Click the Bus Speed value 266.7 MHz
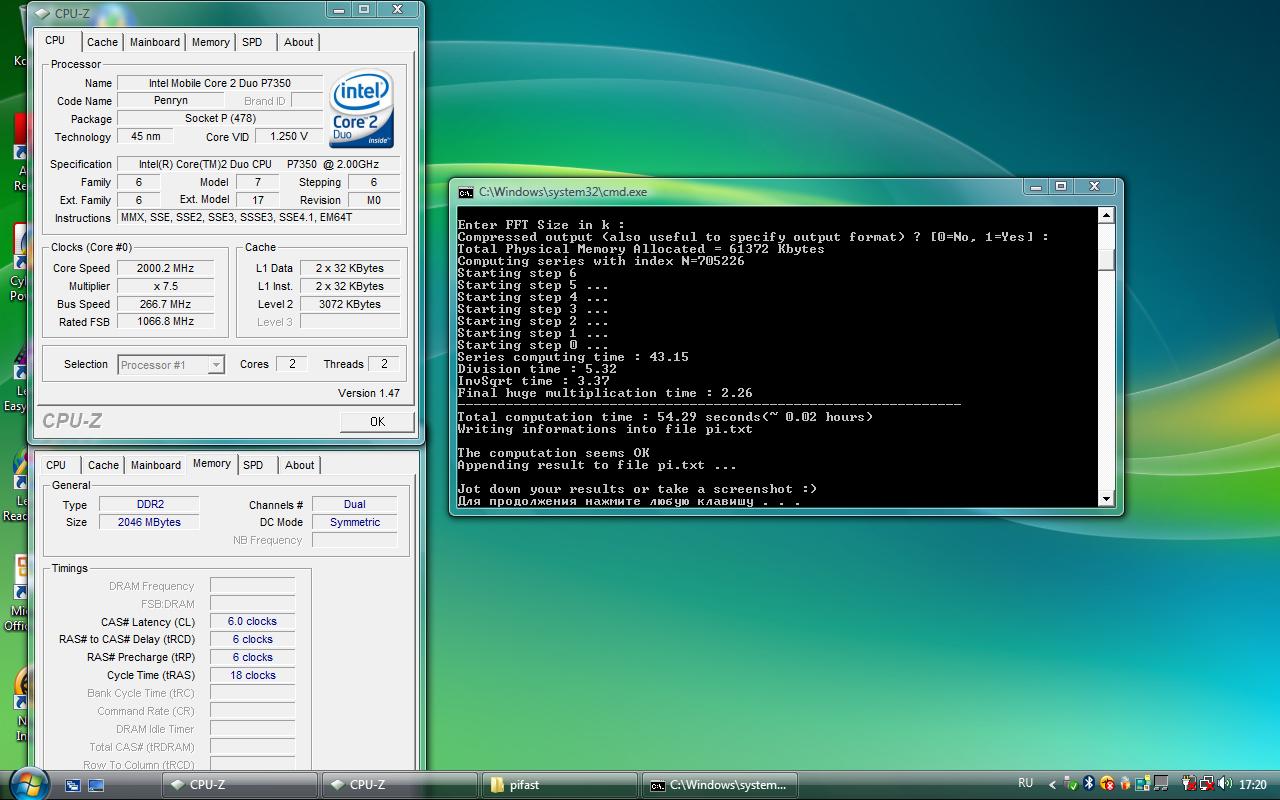 tap(166, 304)
